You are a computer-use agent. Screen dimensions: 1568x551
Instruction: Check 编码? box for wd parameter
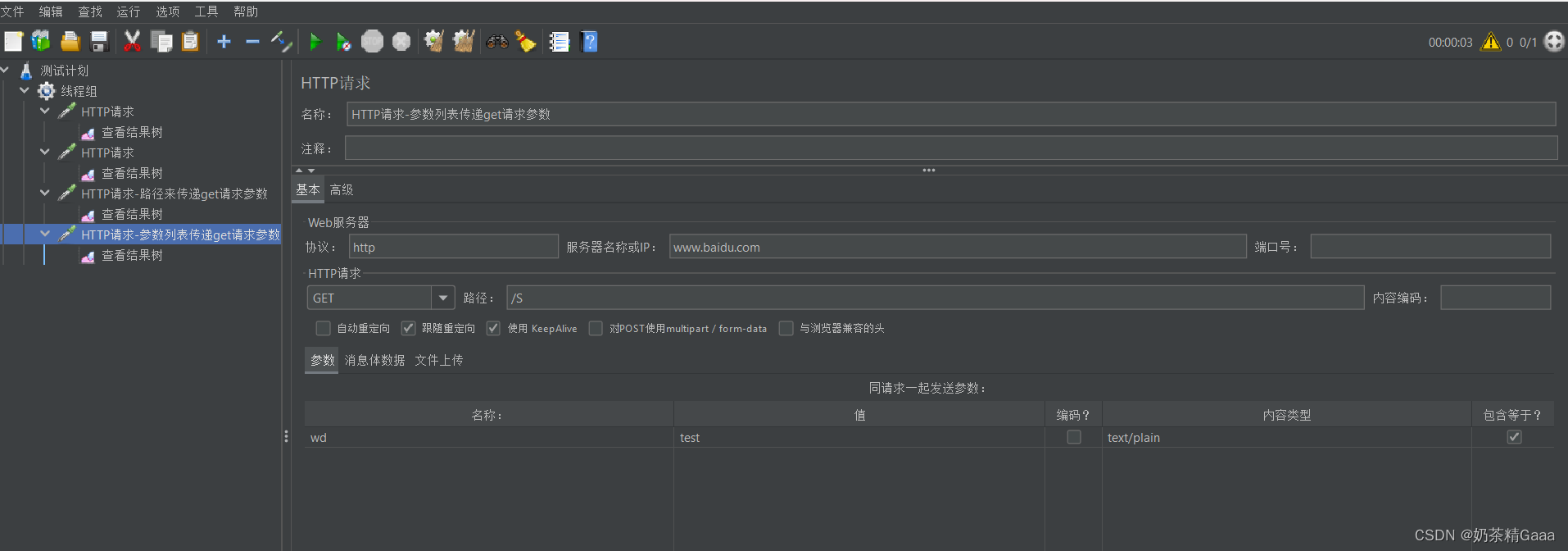click(x=1073, y=437)
